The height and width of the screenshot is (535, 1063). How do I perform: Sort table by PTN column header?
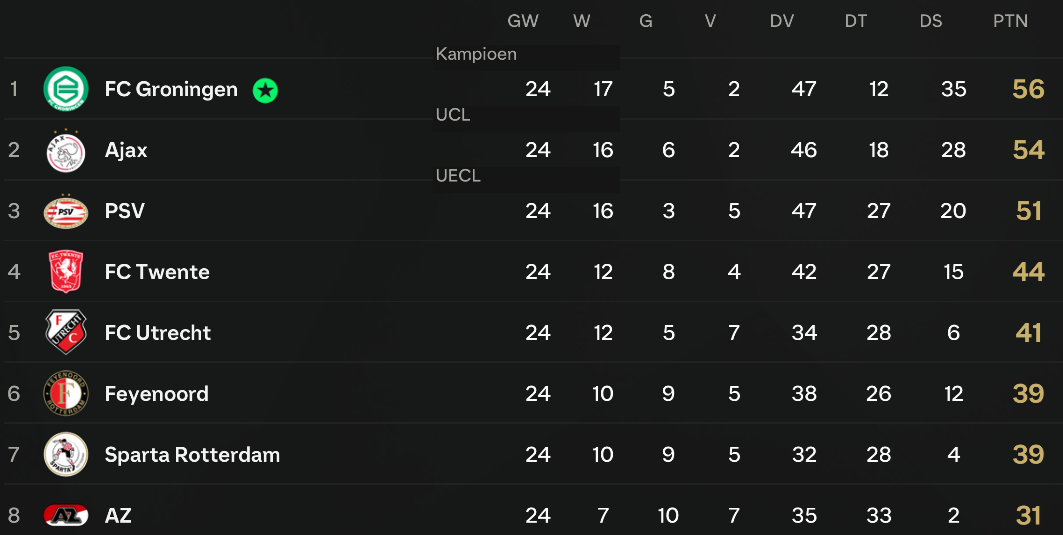pos(1010,21)
